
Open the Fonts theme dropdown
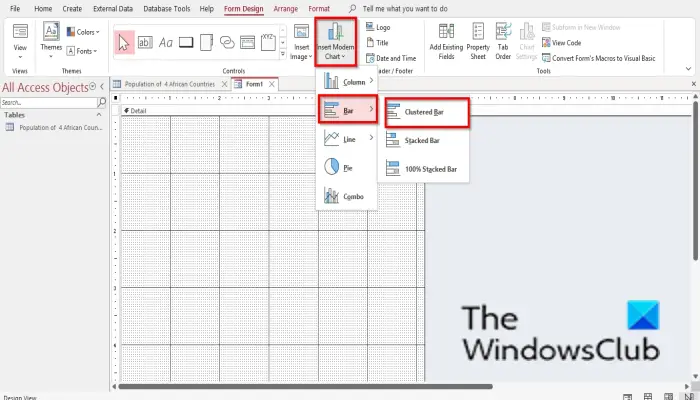click(82, 51)
